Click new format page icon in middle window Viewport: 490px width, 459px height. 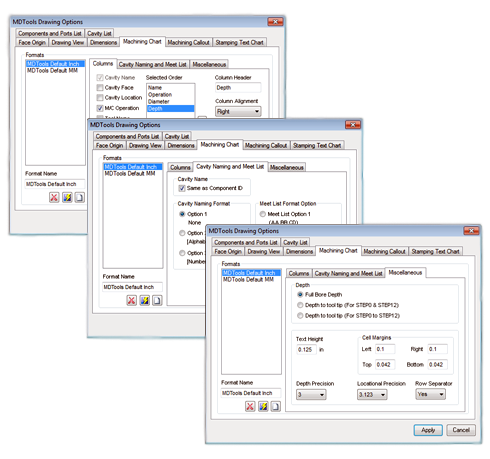tap(157, 300)
